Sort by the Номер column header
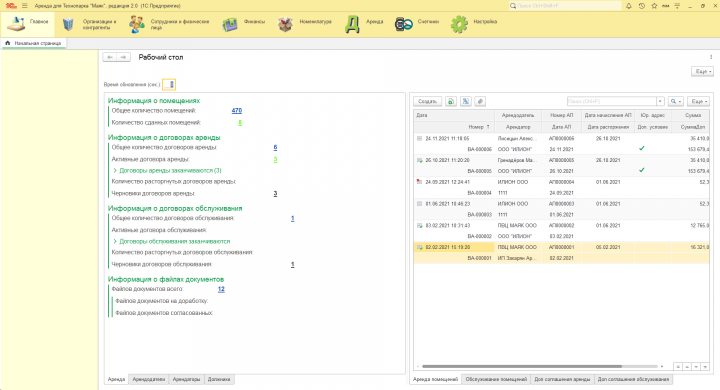Viewport: 720px width, 390px height. (478, 127)
